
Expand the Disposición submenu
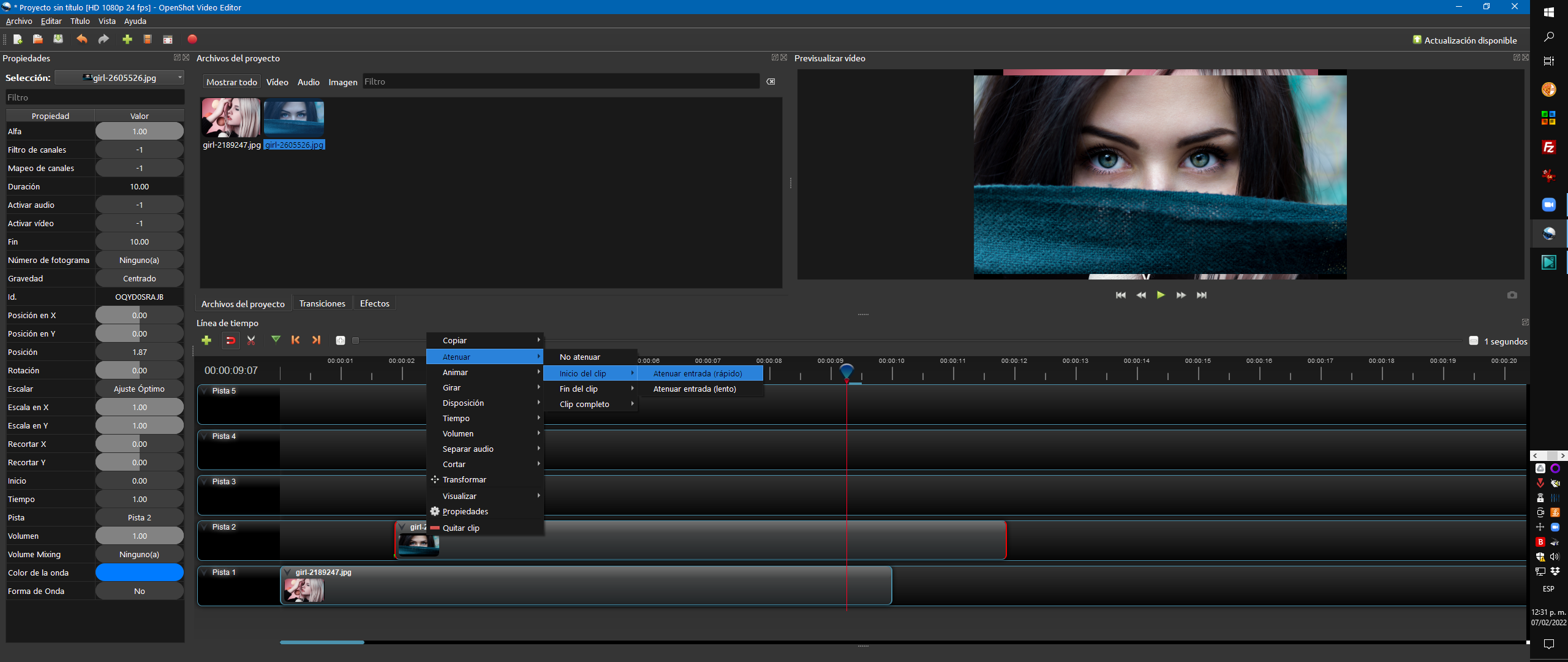(484, 403)
